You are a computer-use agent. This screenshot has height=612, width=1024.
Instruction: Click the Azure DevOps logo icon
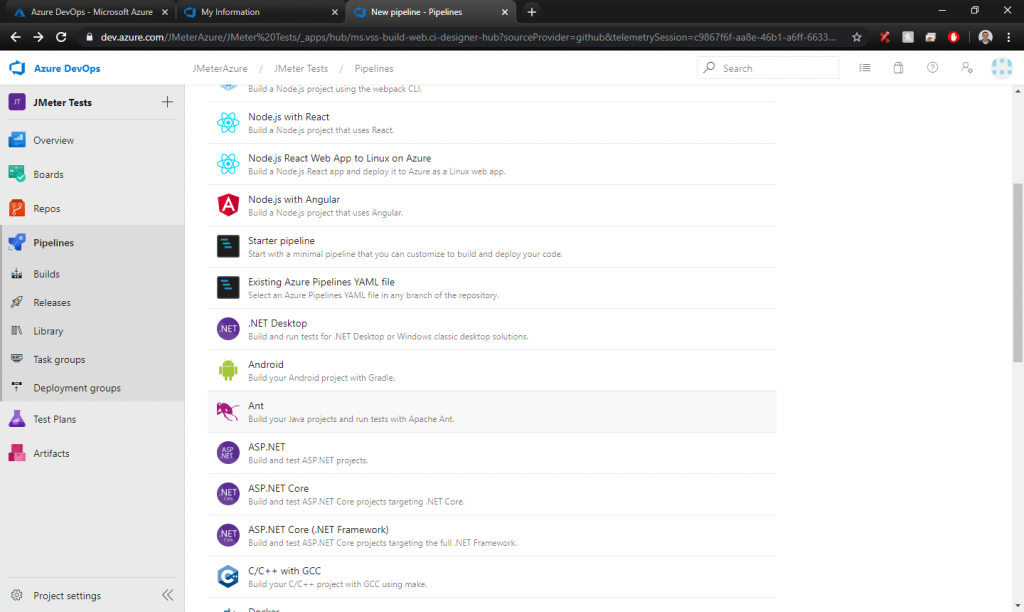click(x=17, y=68)
